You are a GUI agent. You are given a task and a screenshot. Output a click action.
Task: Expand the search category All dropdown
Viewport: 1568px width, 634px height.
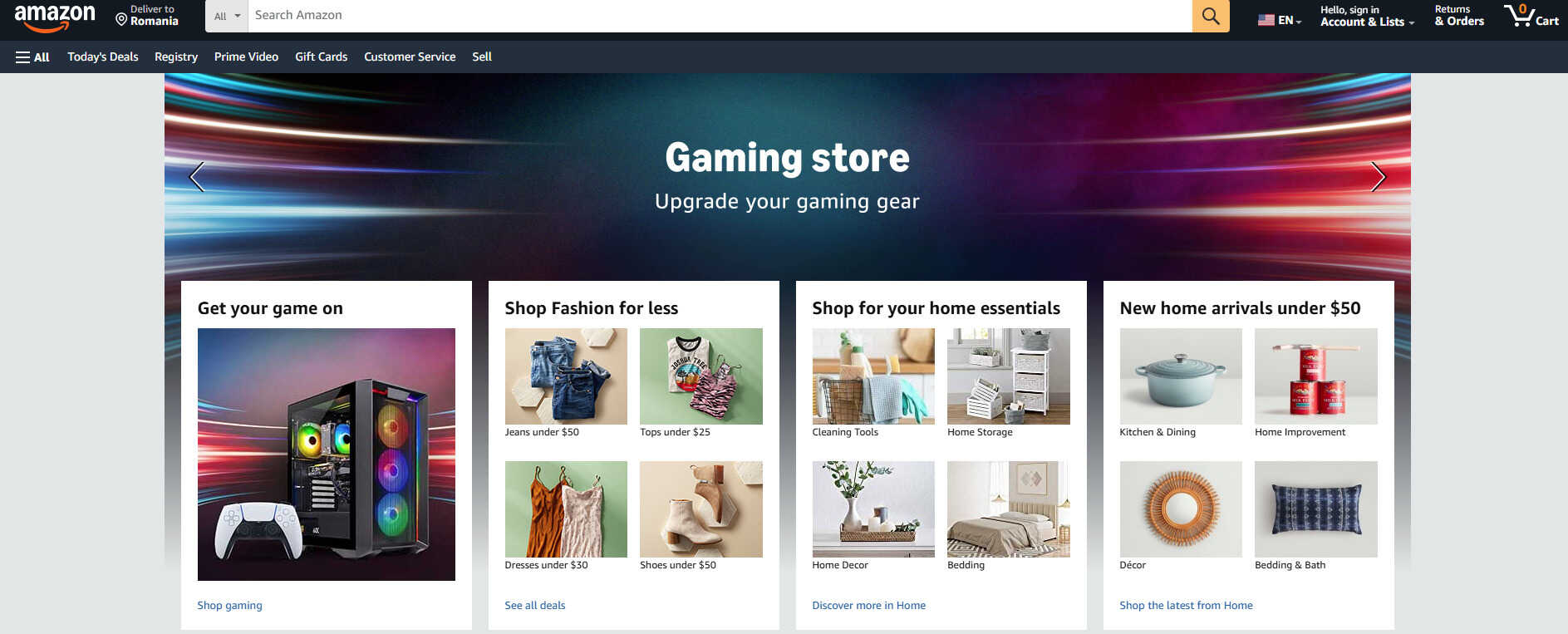pos(227,16)
